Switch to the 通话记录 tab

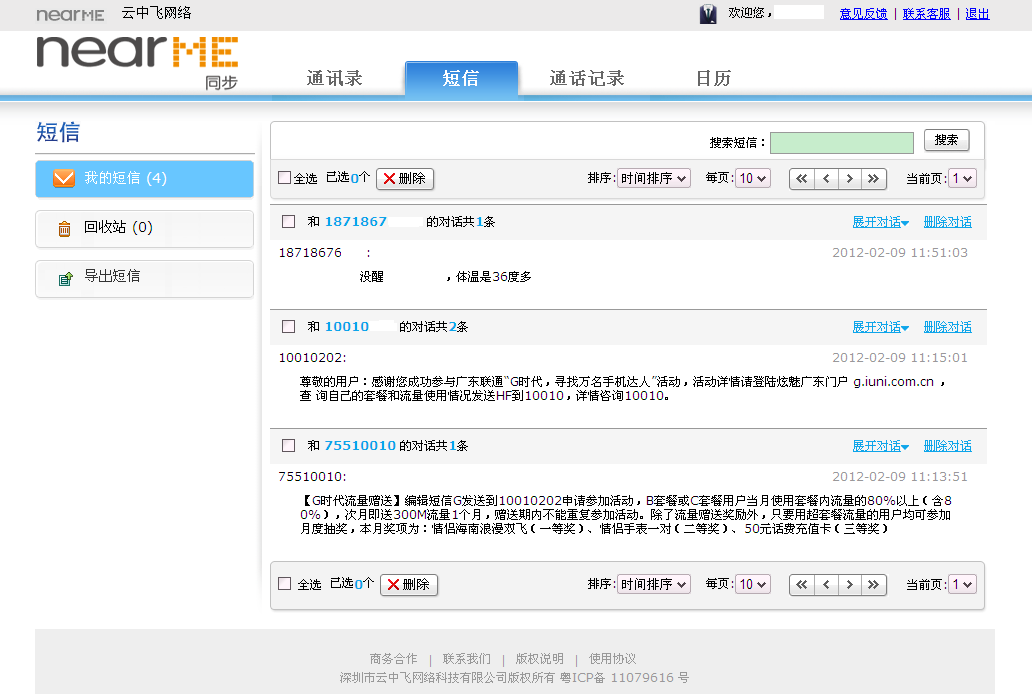[x=587, y=78]
